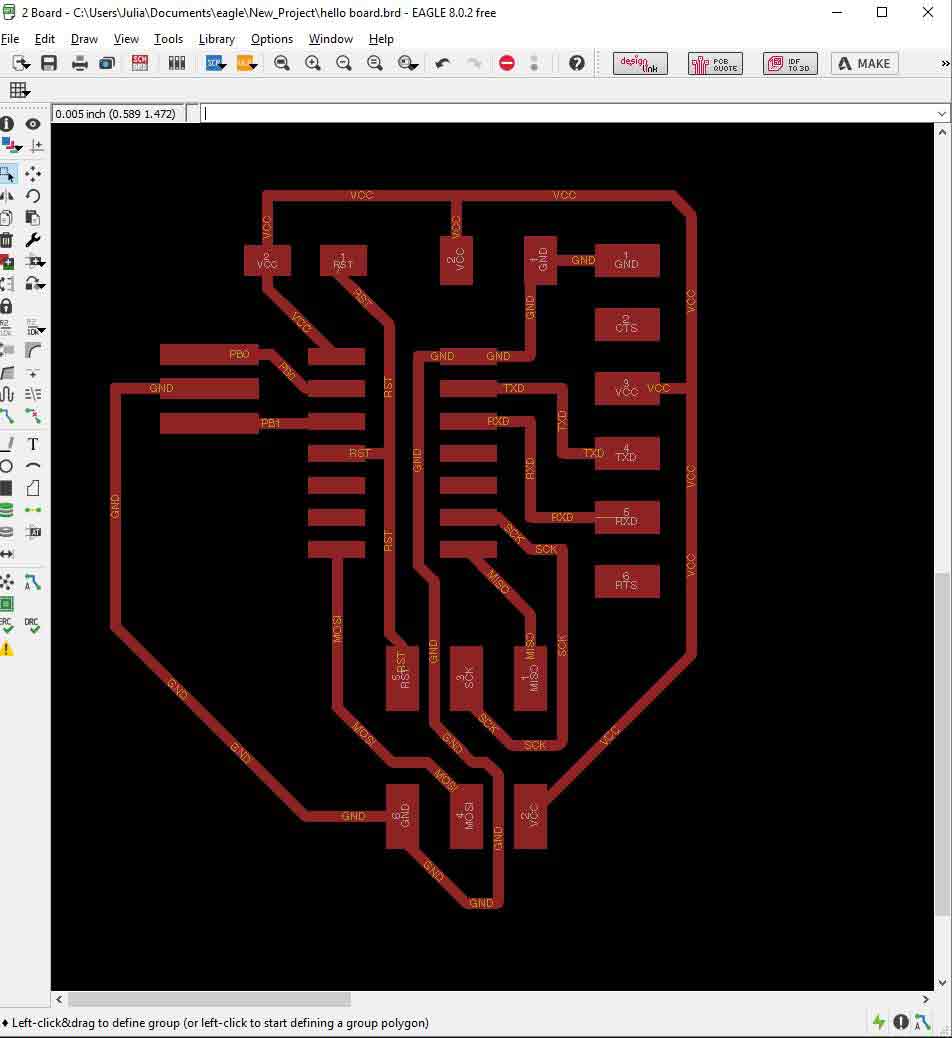Click the design link button
Viewport: 952px width, 1038px height.
[x=640, y=64]
